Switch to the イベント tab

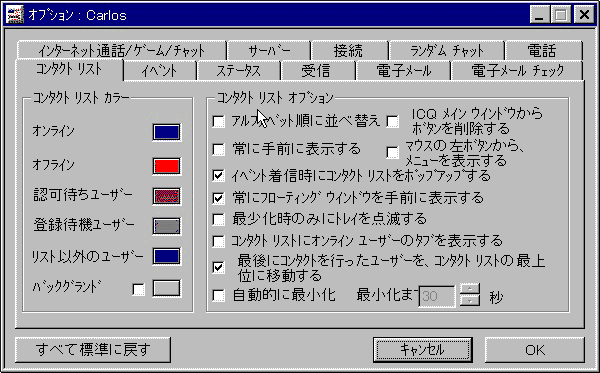pos(160,71)
